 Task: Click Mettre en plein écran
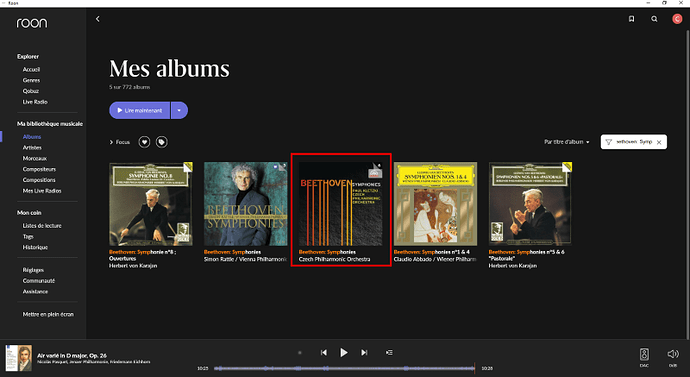click(48, 314)
